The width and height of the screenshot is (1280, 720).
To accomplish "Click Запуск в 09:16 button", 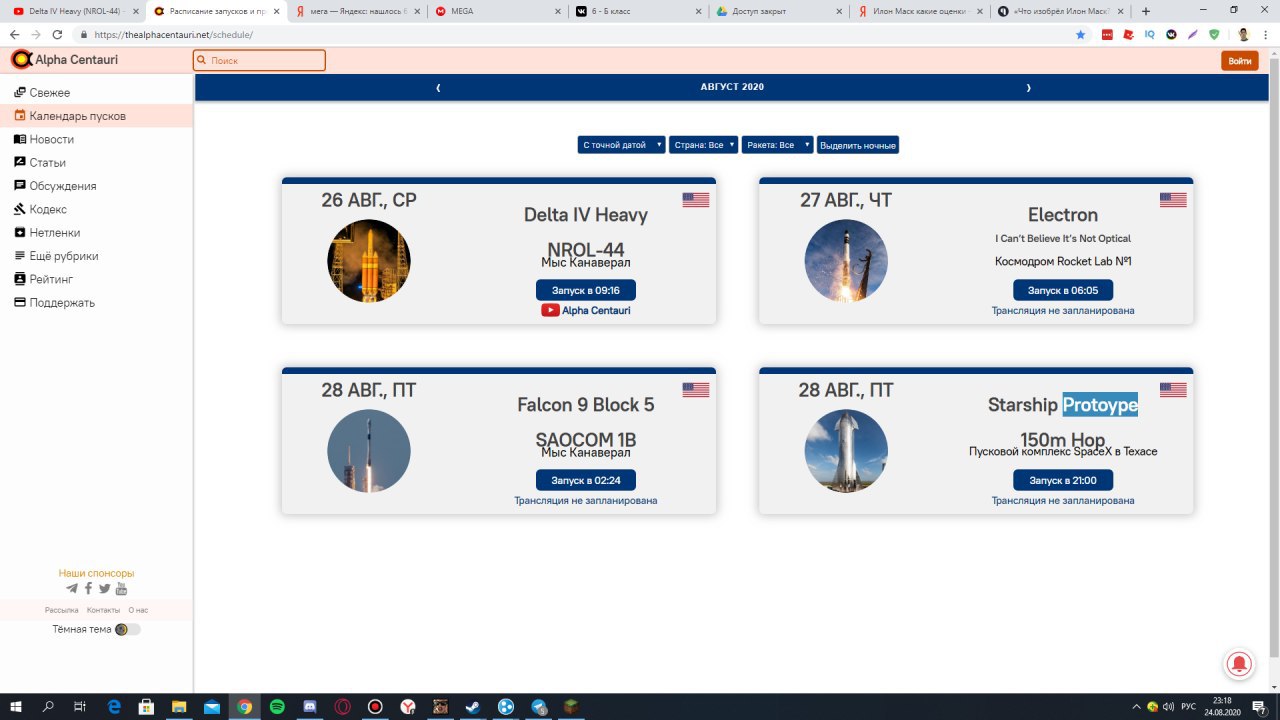I will (586, 290).
